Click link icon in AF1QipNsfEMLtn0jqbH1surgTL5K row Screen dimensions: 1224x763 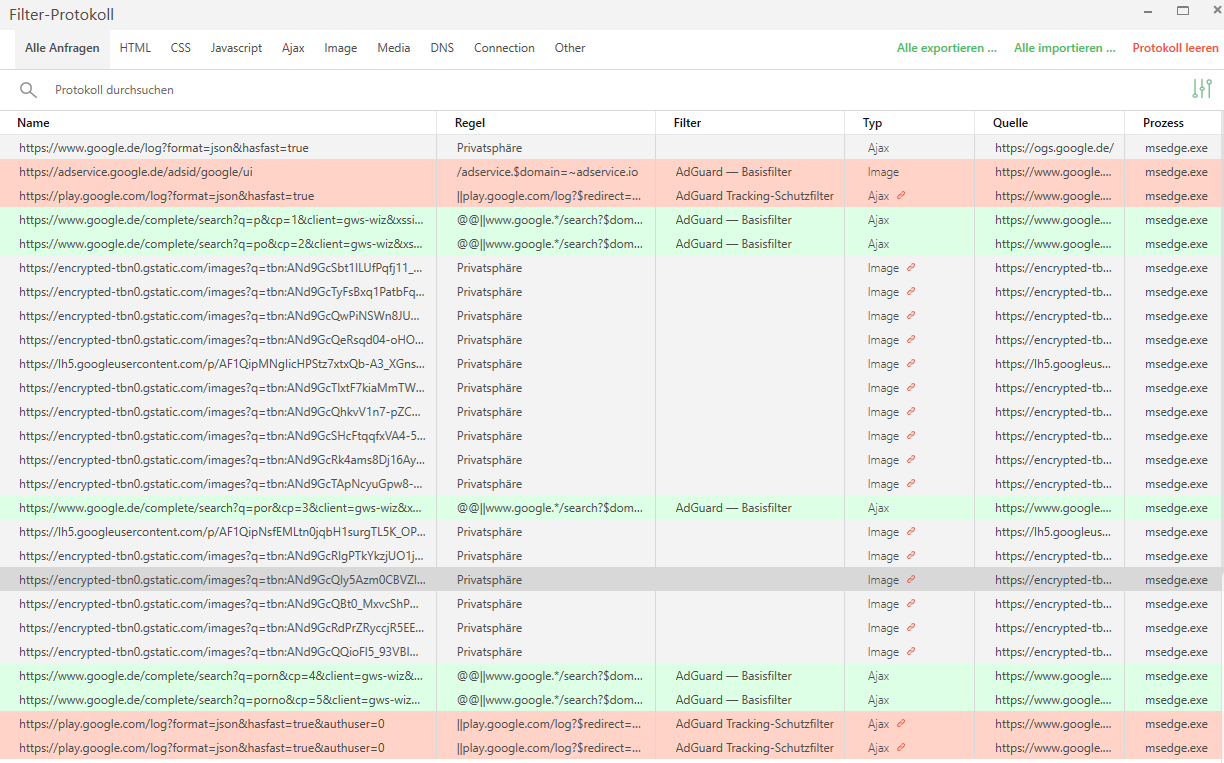point(911,532)
